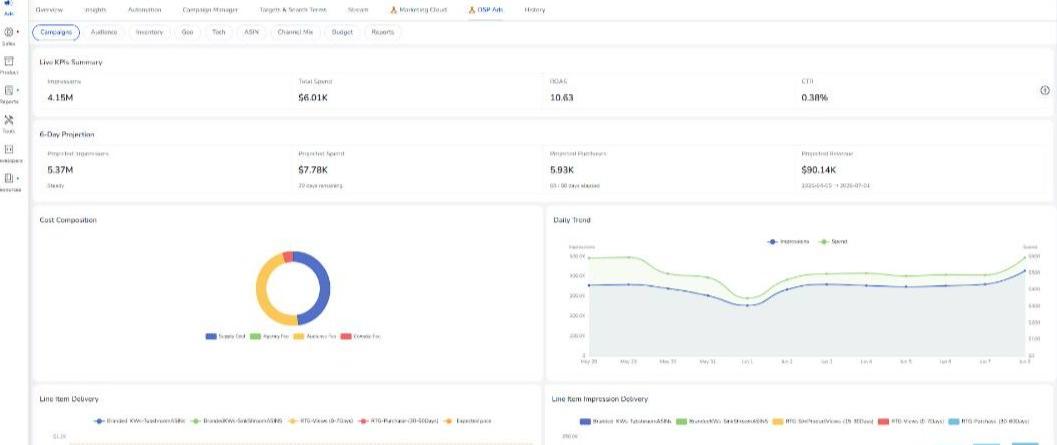Toggle Expected pace legend in Line Item Delivery

coord(468,421)
